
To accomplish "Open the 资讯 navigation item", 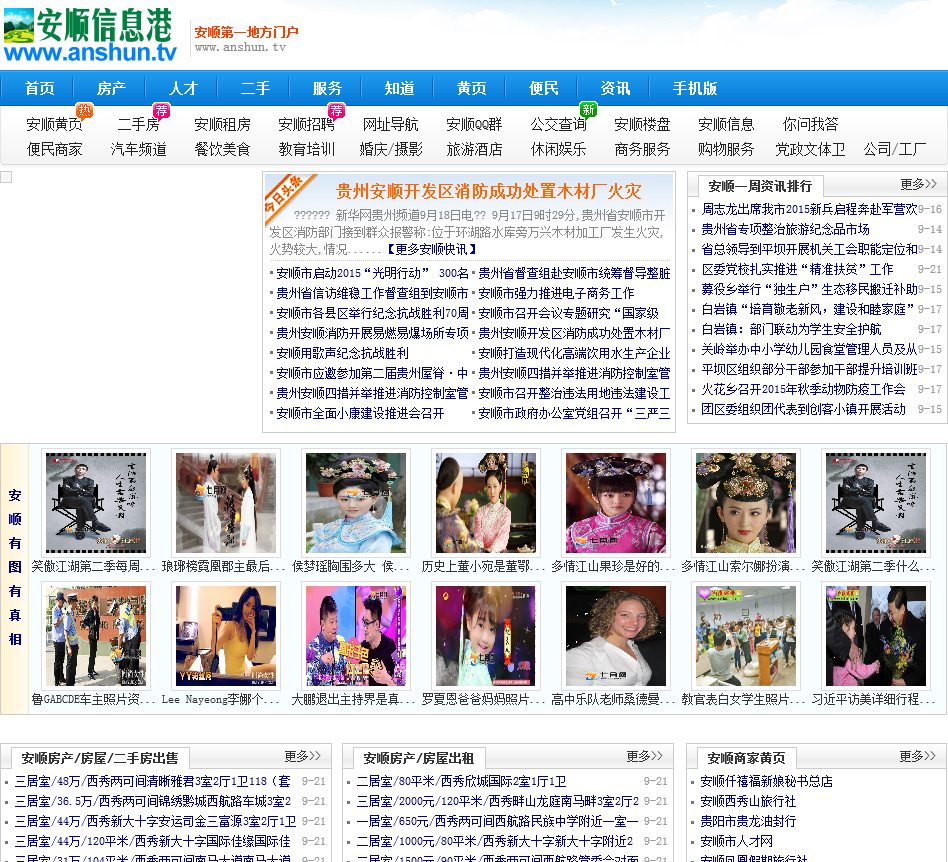I will [x=615, y=88].
